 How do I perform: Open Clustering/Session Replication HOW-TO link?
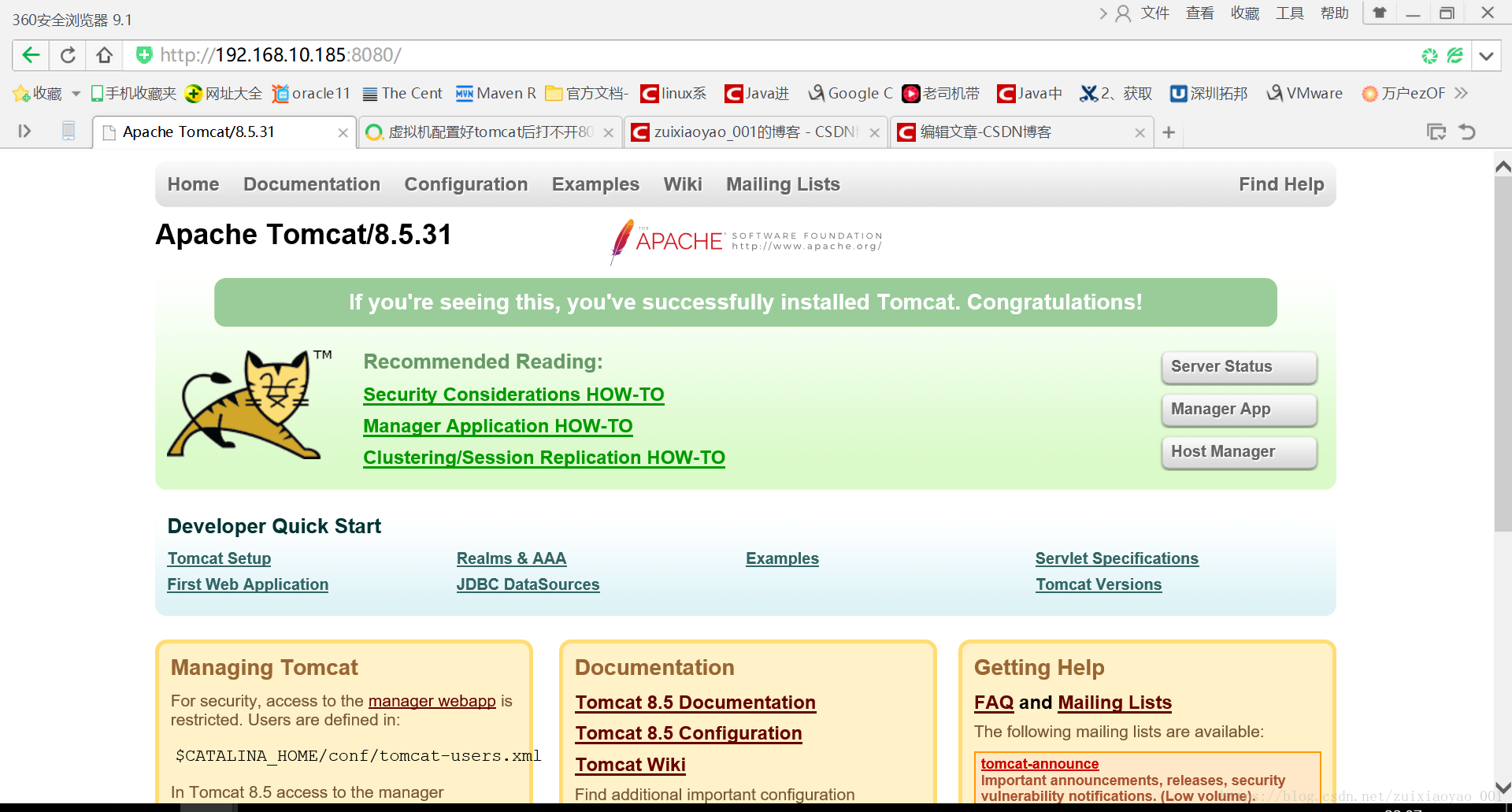pos(544,458)
